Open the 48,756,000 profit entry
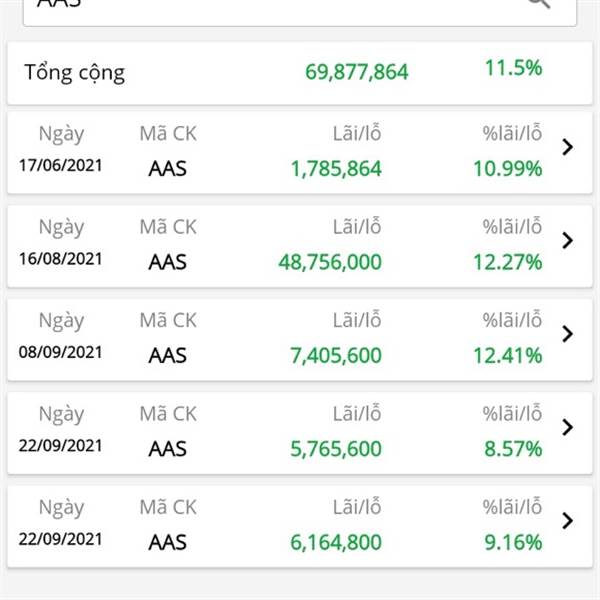Viewport: 600px width, 600px height. click(x=330, y=262)
